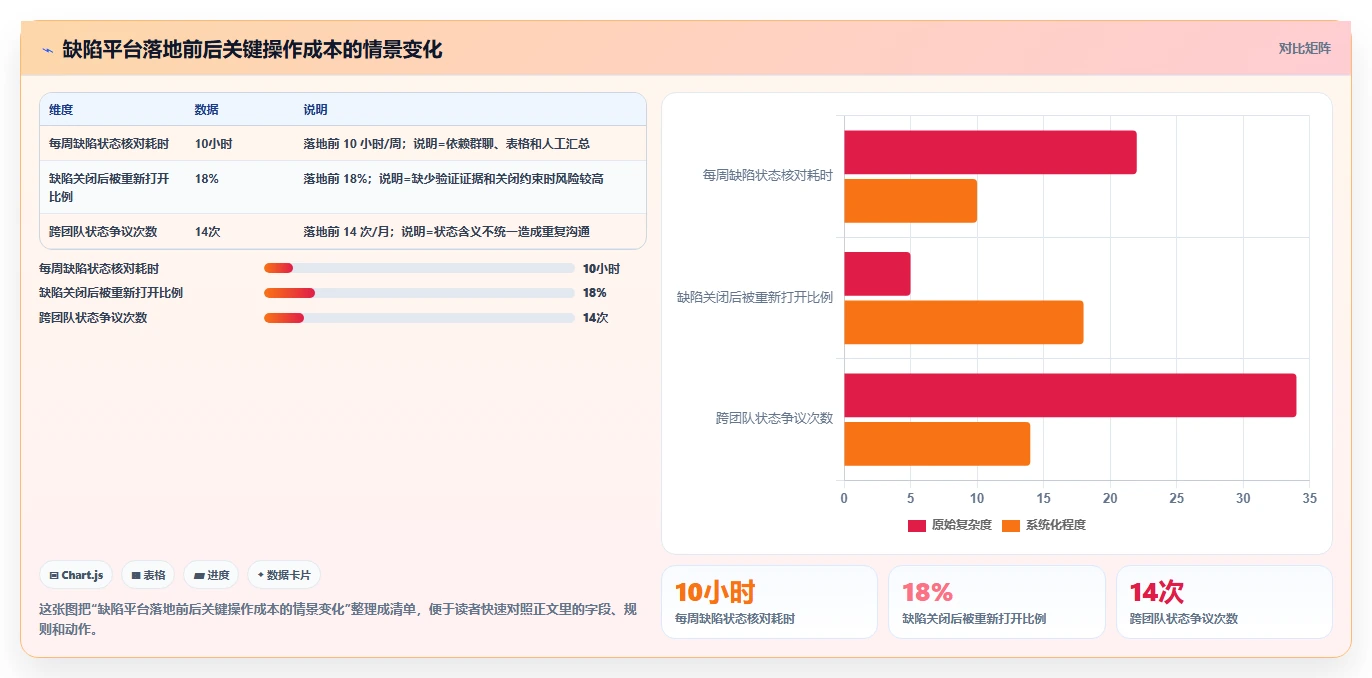Click the 18% value beside the progress bar
The height and width of the screenshot is (678, 1372).
(x=595, y=293)
